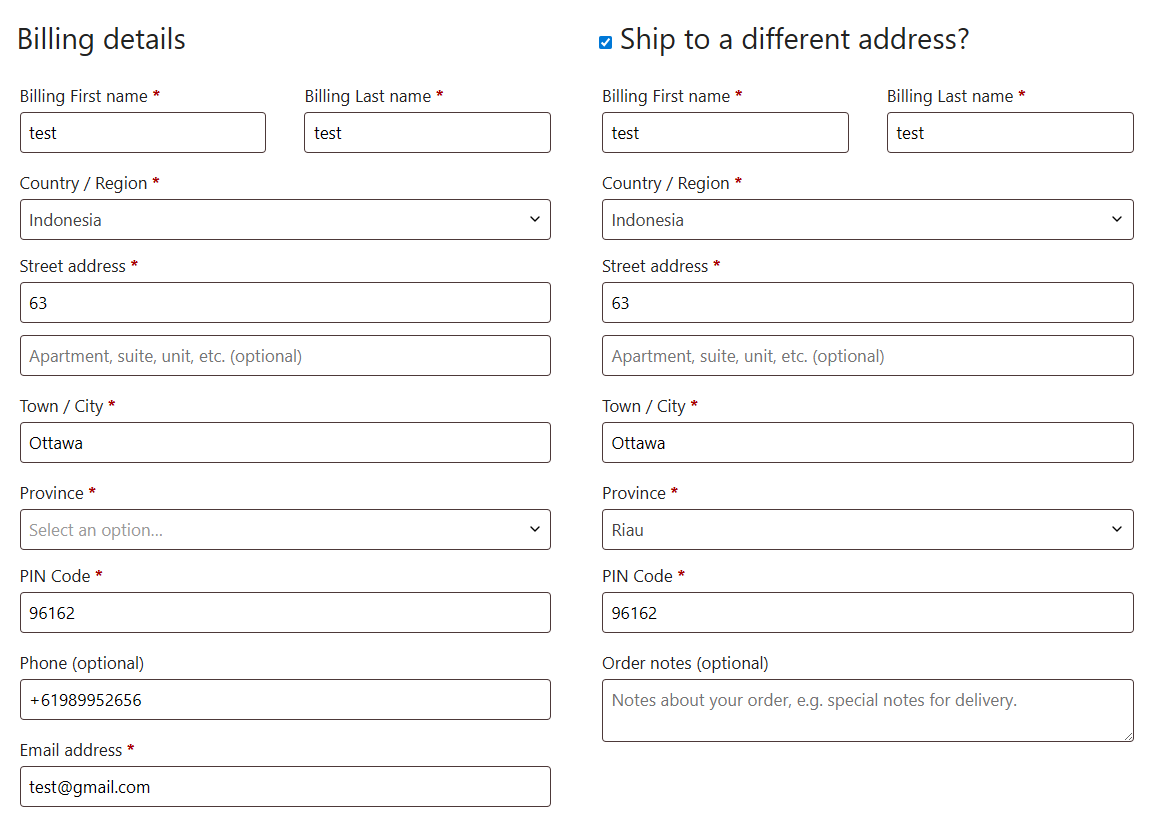This screenshot has height=820, width=1159.
Task: Click billing First name field
Action: tap(143, 133)
